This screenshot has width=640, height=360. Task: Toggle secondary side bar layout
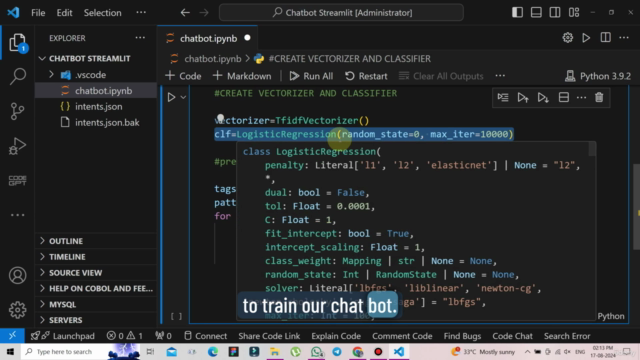[x=555, y=12]
